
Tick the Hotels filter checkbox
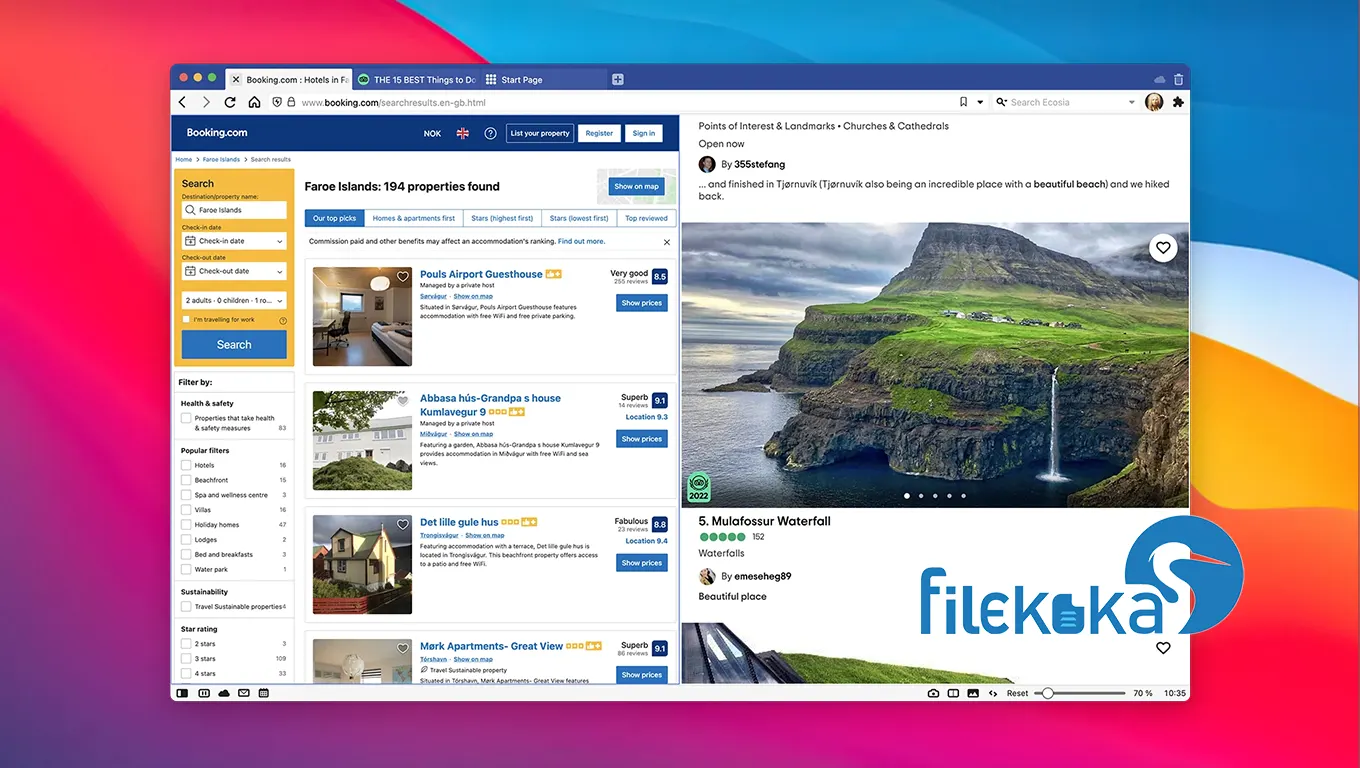(186, 465)
